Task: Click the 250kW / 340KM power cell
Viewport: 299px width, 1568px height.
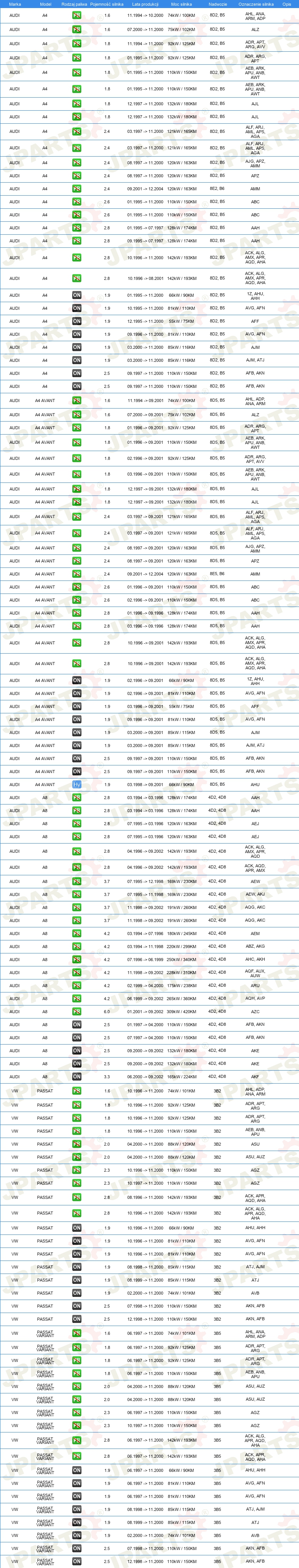Action: click(x=182, y=960)
